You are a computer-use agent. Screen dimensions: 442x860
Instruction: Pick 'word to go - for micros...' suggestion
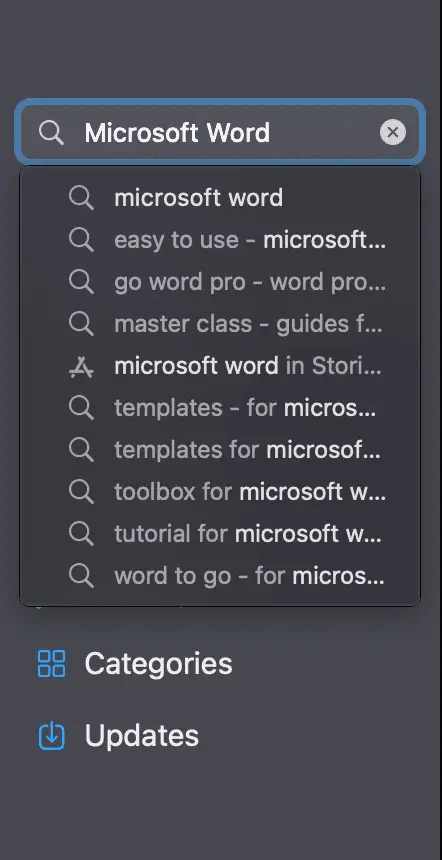[x=220, y=576]
